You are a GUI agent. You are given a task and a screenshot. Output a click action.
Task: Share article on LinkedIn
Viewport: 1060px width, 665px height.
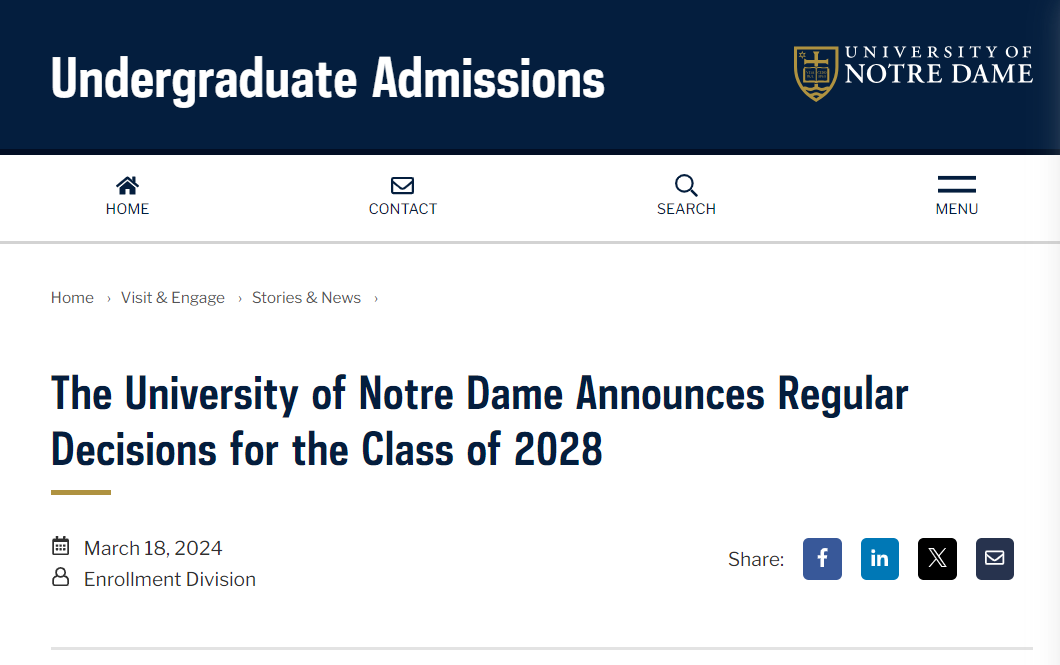click(x=880, y=559)
